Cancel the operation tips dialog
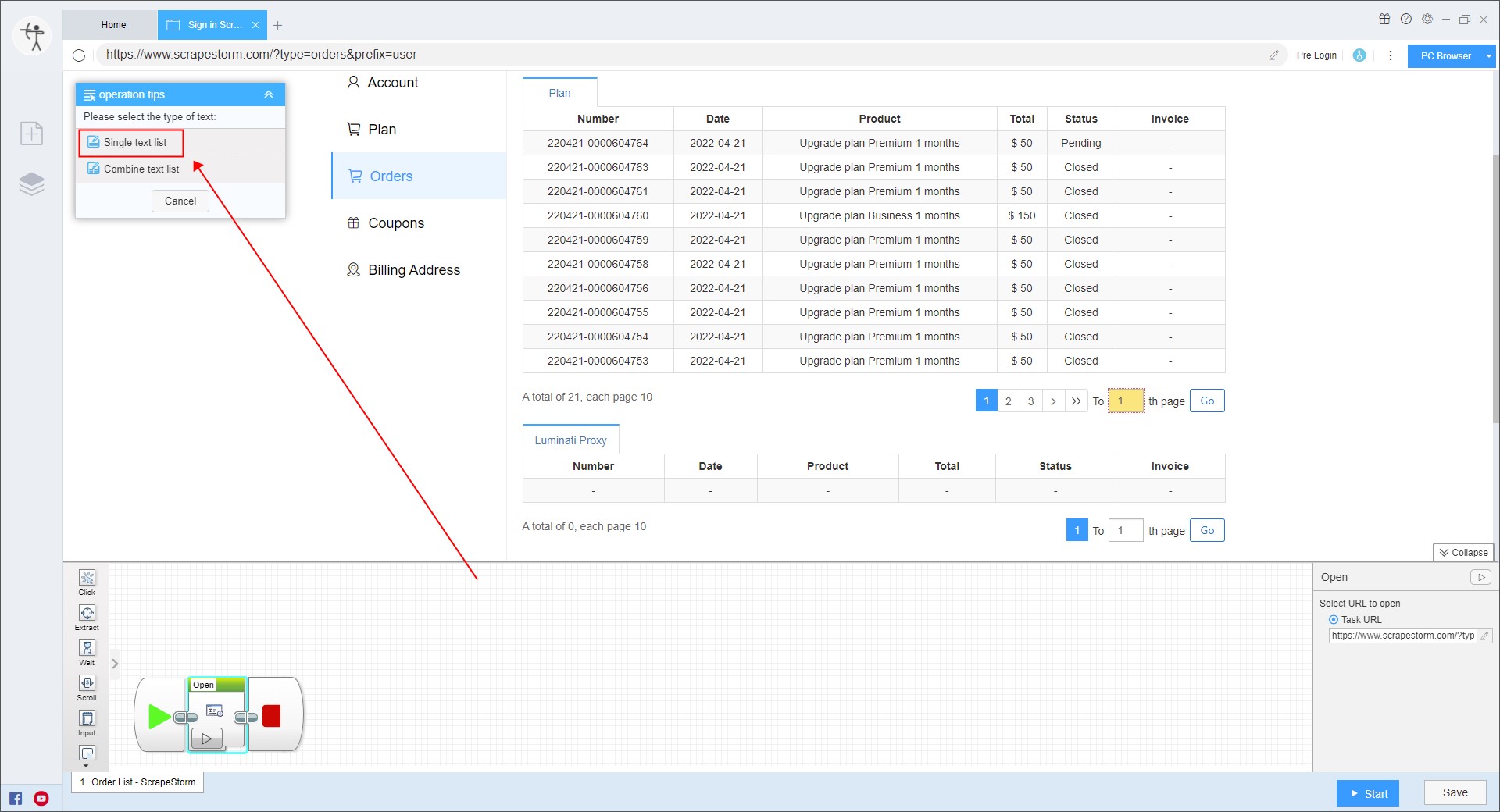 (x=180, y=201)
